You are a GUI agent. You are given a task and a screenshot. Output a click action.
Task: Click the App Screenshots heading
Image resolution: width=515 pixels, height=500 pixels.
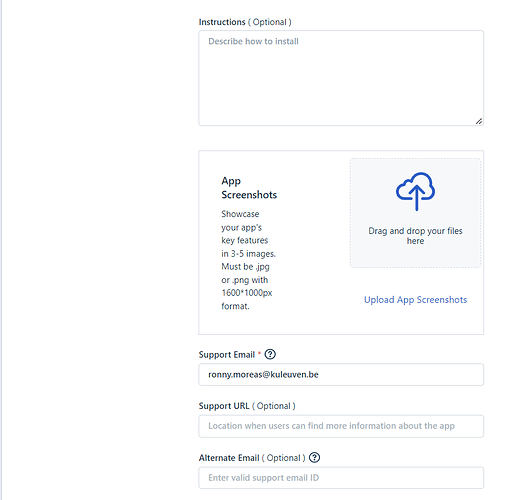(249, 188)
